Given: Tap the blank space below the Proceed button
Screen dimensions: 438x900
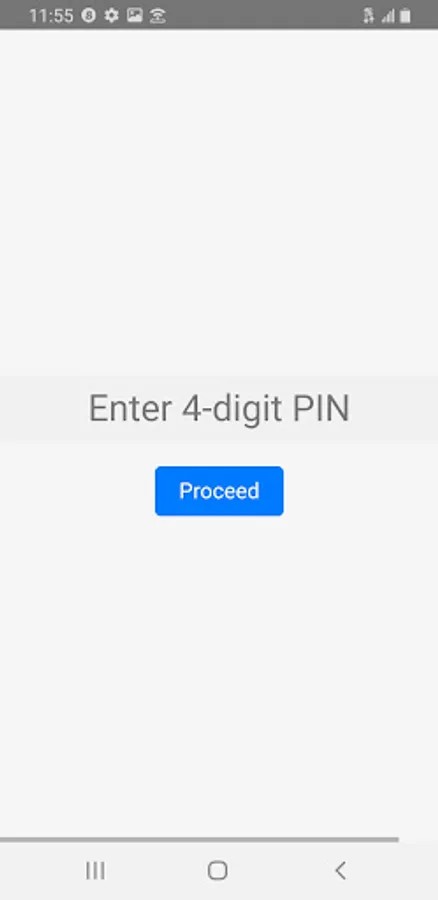Looking at the screenshot, I should (219, 676).
